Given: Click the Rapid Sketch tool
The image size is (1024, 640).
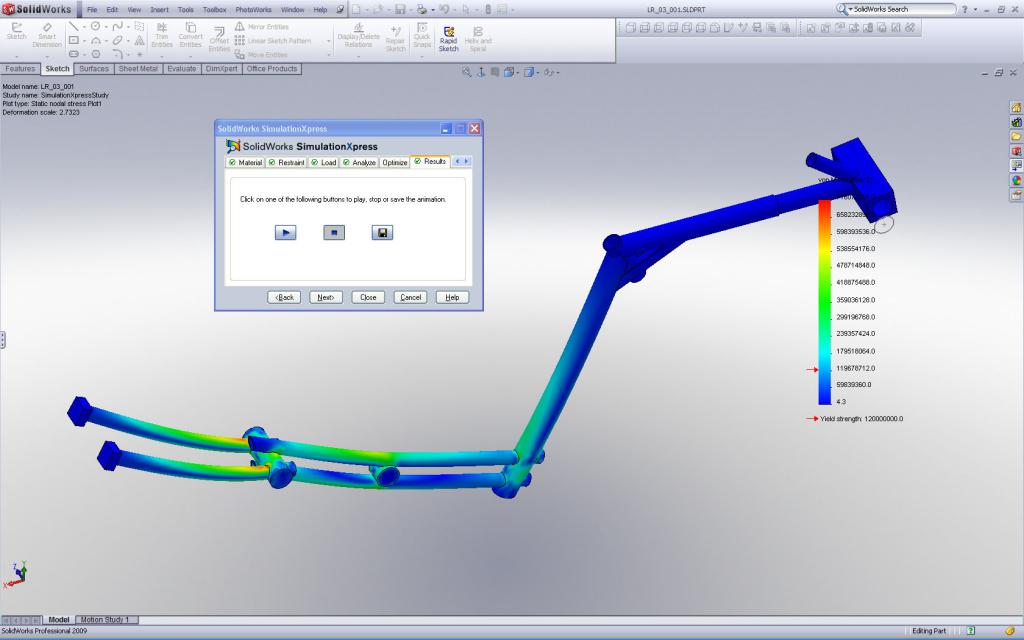Looking at the screenshot, I should pyautogui.click(x=448, y=39).
